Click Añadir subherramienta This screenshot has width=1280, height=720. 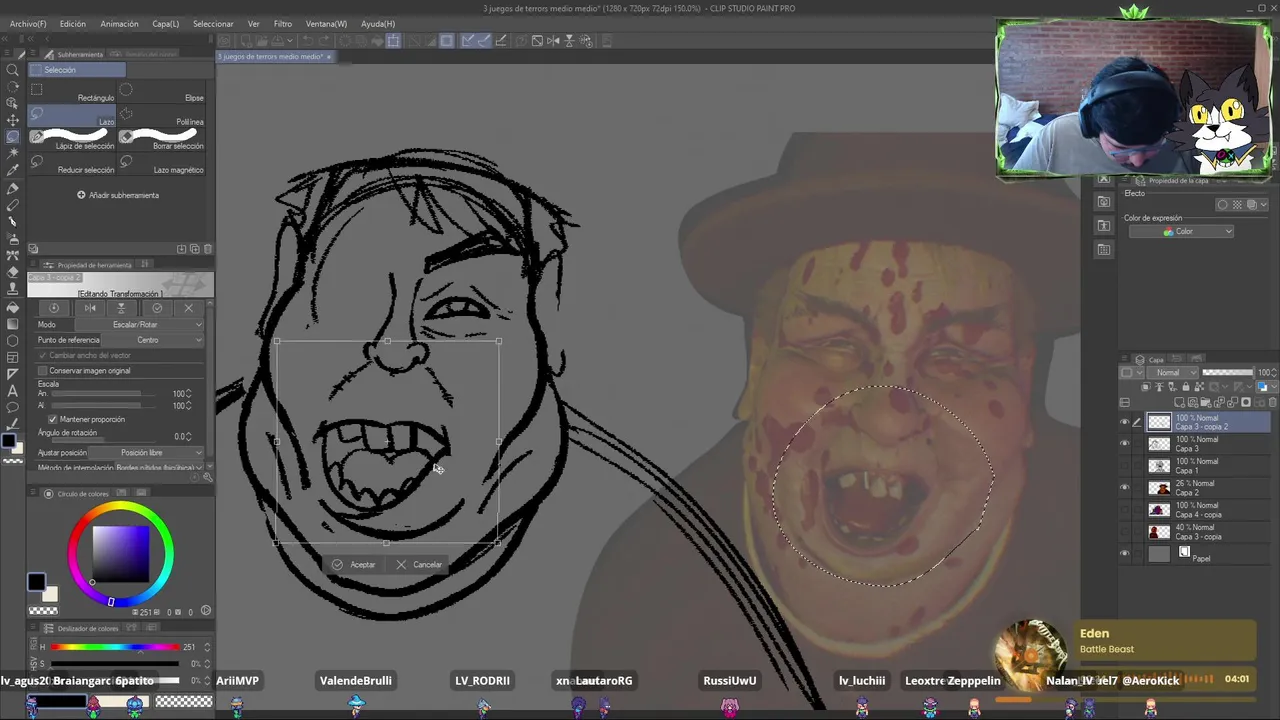pos(118,195)
